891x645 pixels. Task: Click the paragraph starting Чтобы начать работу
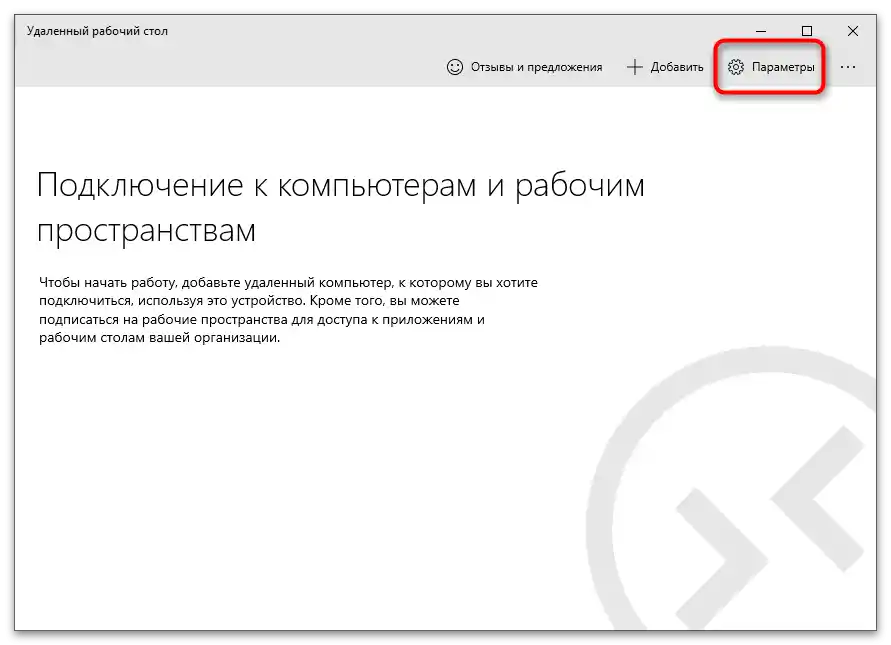288,310
